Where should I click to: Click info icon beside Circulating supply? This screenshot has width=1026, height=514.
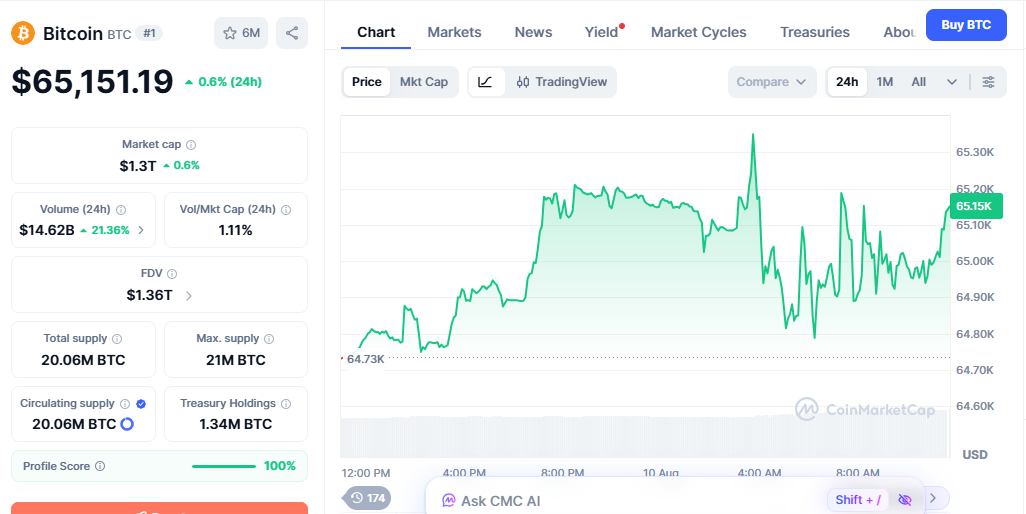point(125,403)
